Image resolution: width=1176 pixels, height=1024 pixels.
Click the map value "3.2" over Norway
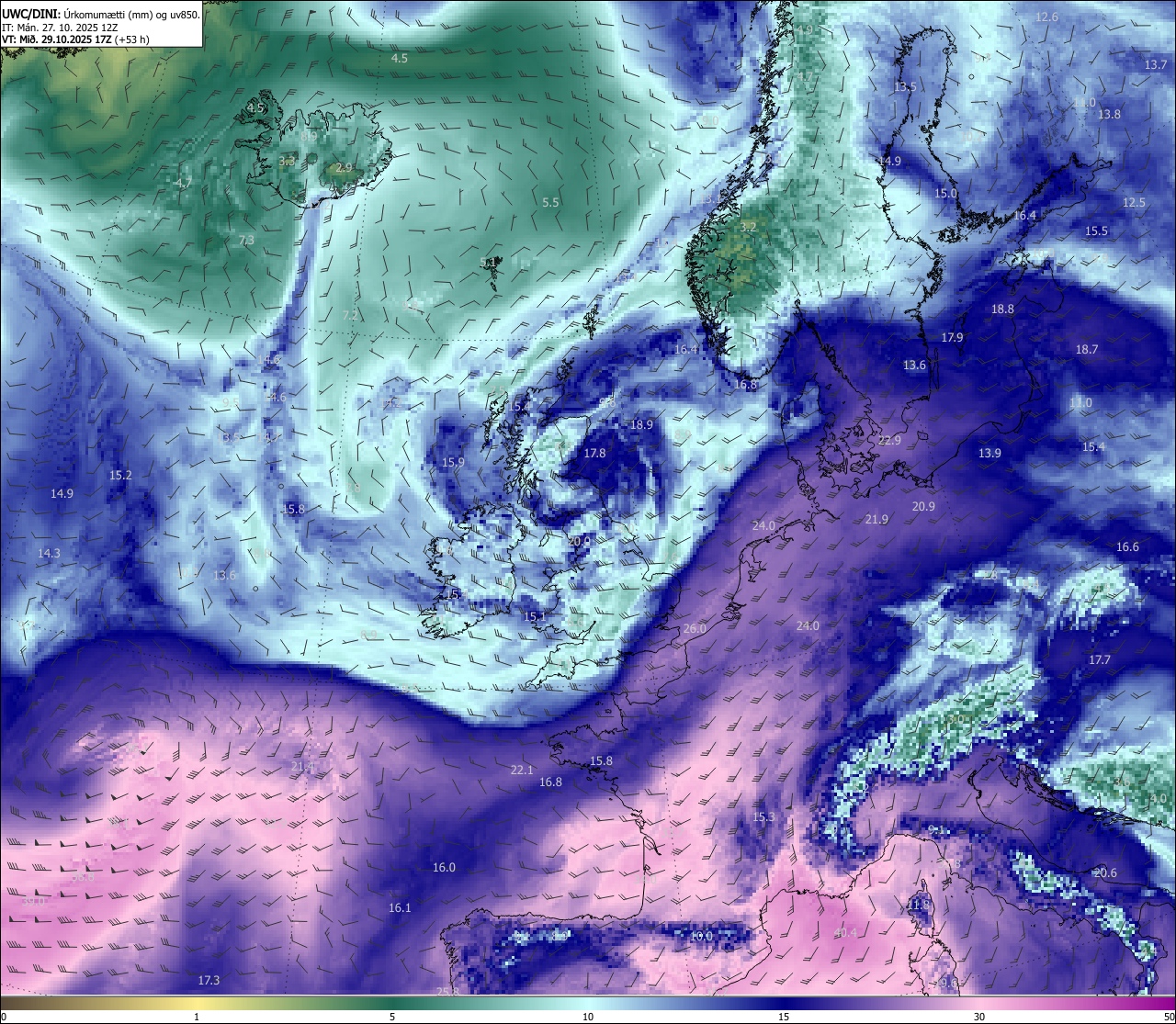coord(749,226)
